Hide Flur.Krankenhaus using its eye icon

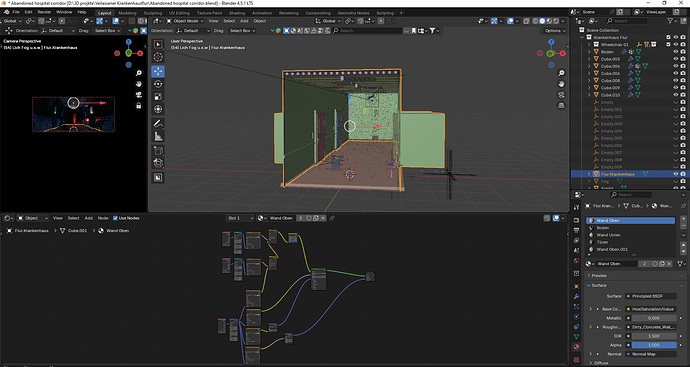click(675, 174)
